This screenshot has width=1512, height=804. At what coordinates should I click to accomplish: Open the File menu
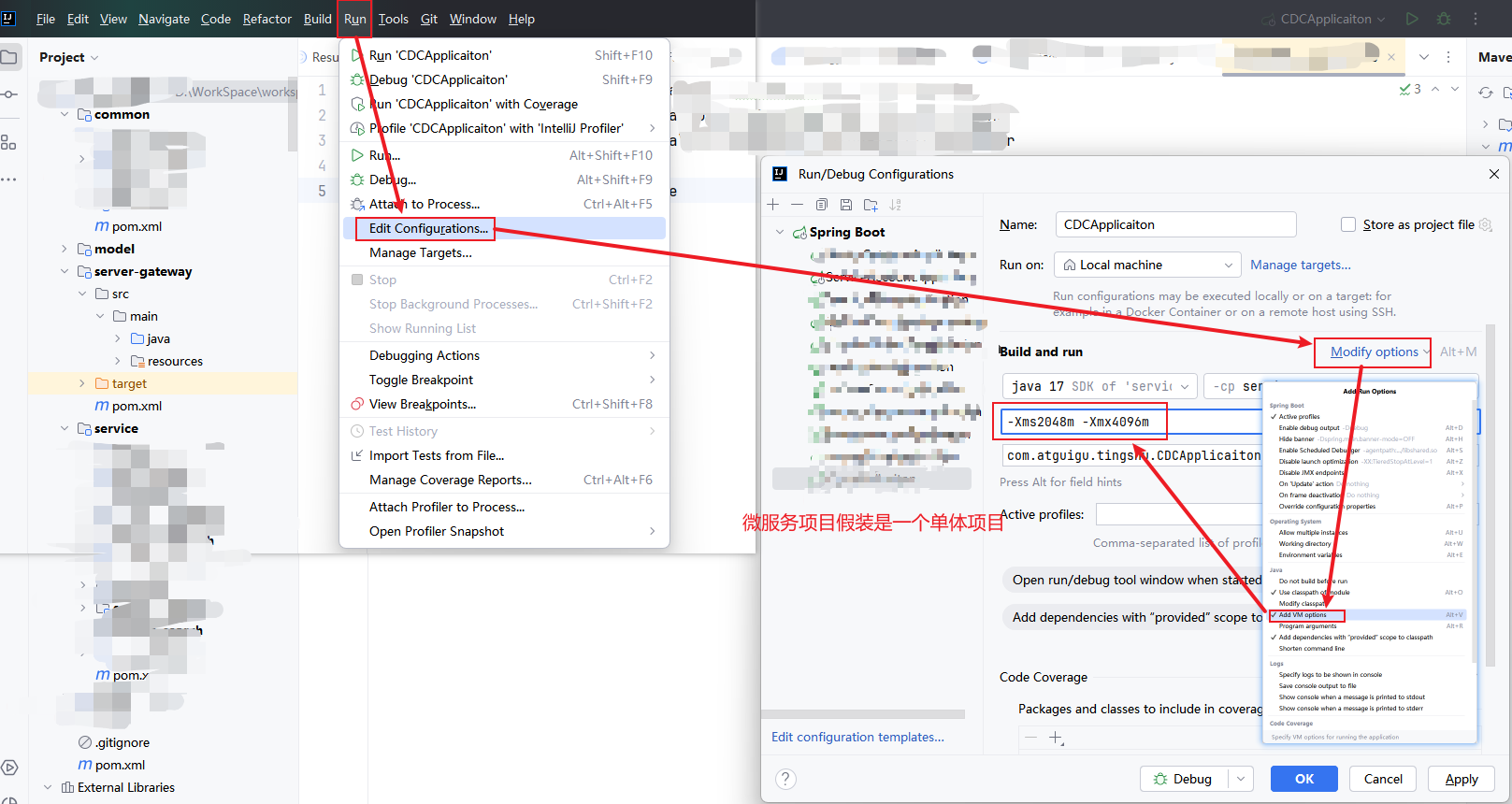(x=45, y=19)
